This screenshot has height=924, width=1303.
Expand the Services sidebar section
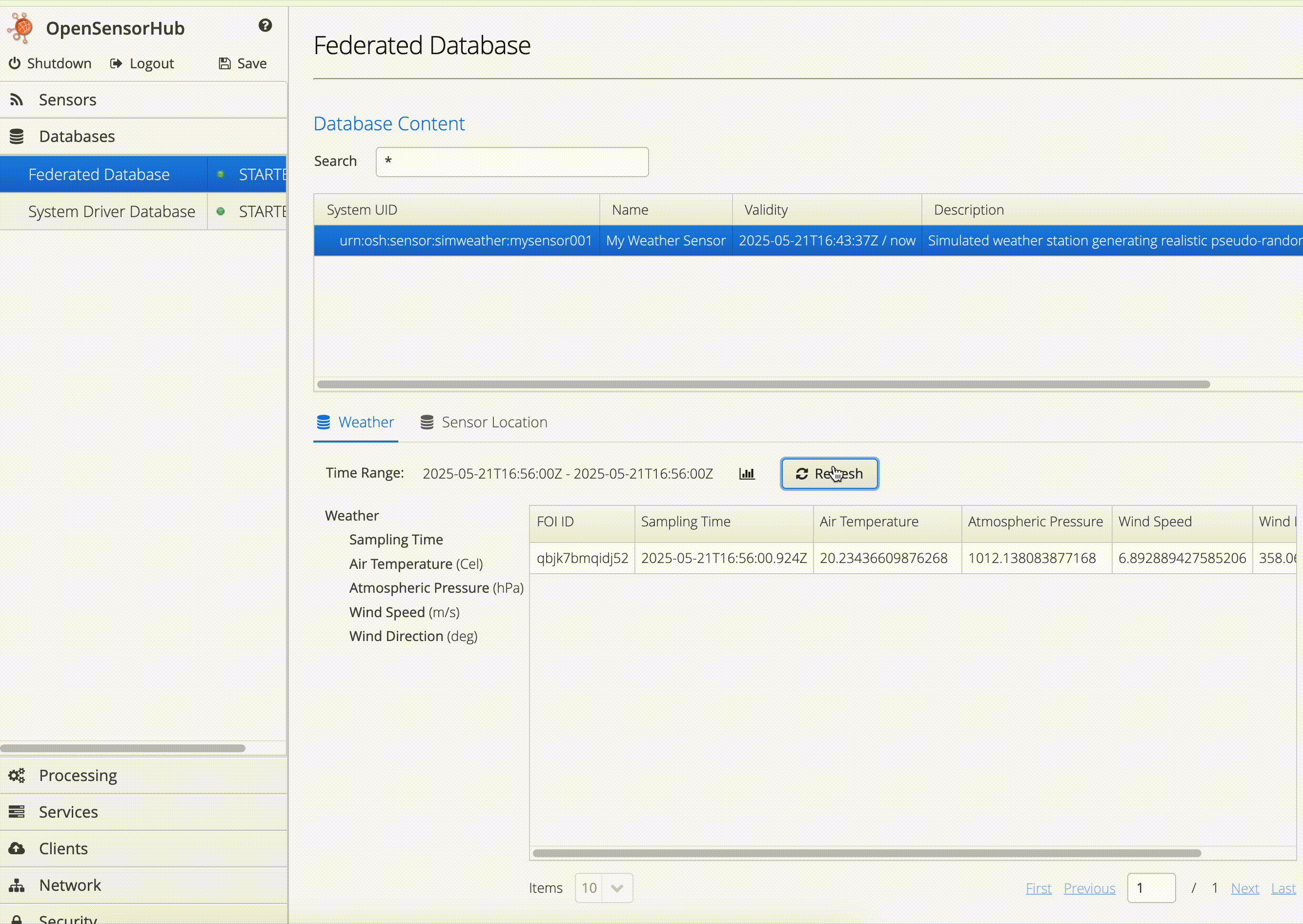(68, 812)
